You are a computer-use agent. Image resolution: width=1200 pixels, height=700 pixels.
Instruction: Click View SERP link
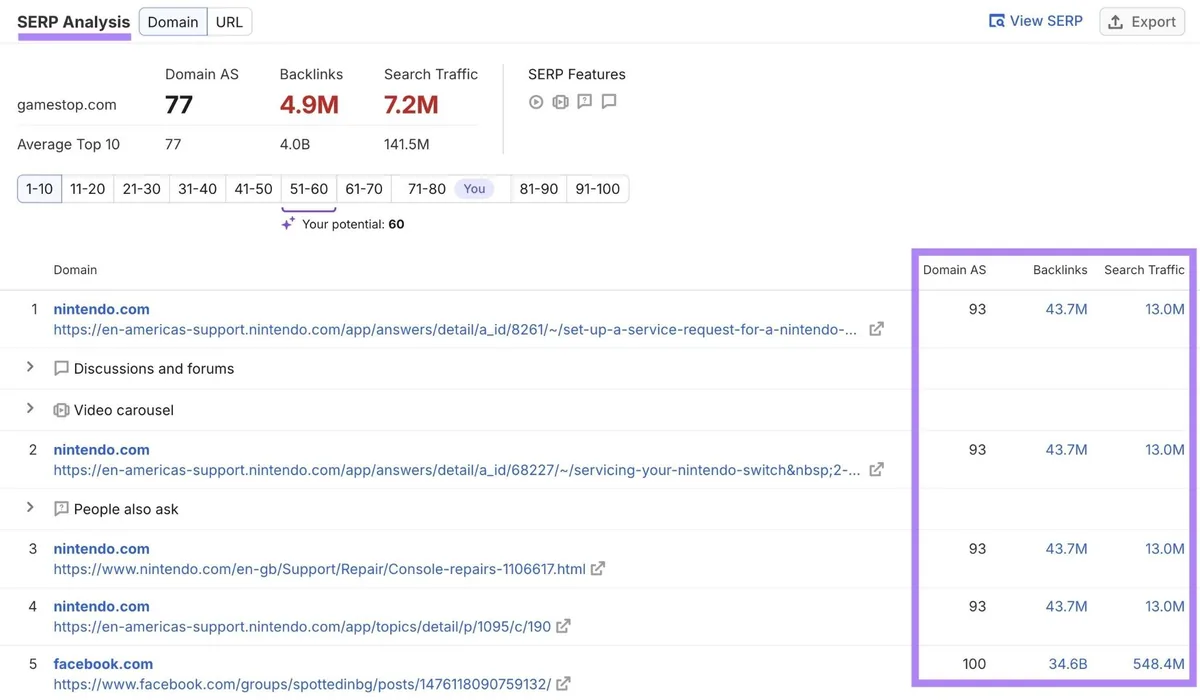tap(1035, 21)
